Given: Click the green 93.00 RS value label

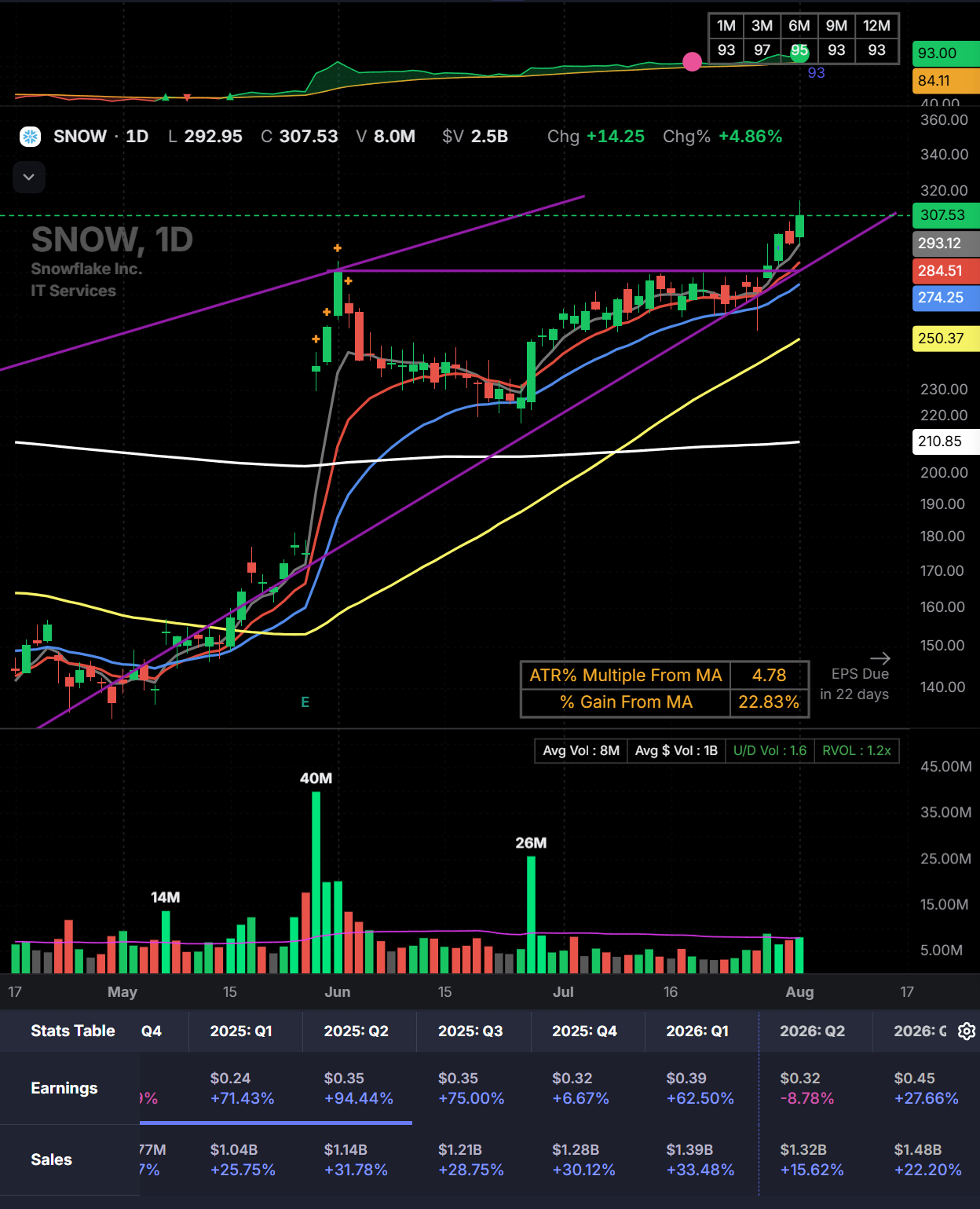Looking at the screenshot, I should 945,53.
